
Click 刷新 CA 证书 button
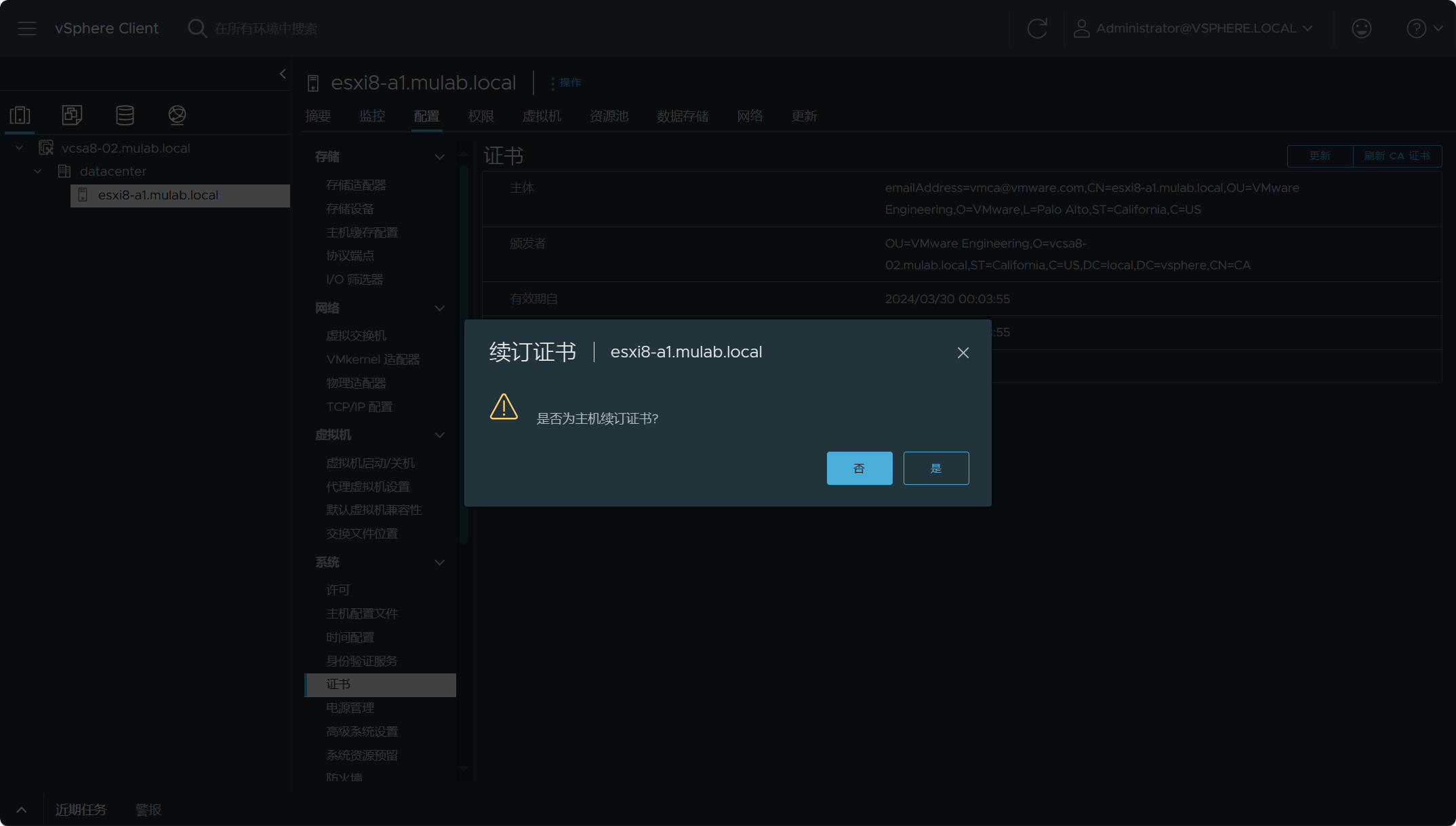click(1397, 156)
